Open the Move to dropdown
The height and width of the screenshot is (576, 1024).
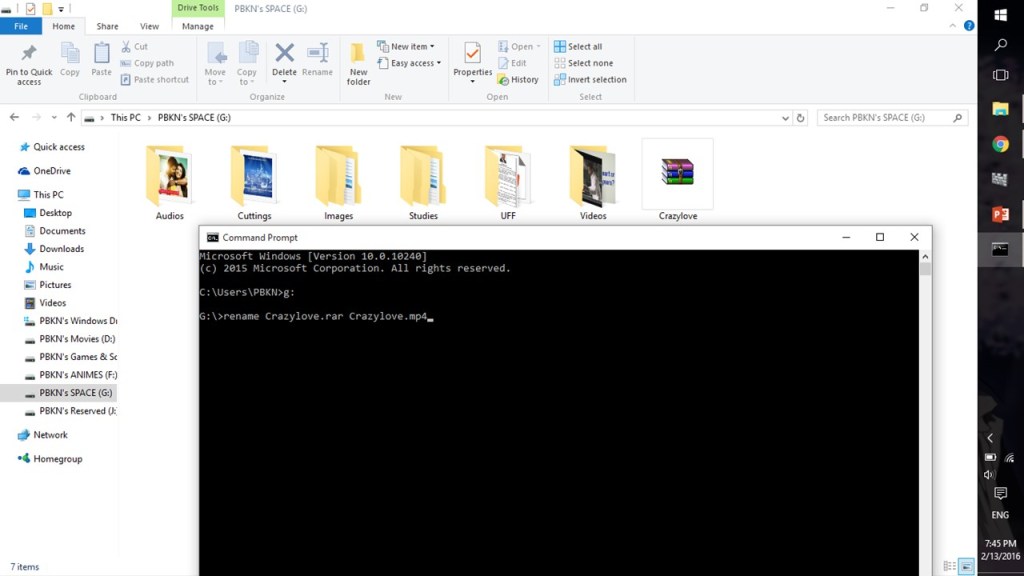(x=215, y=62)
